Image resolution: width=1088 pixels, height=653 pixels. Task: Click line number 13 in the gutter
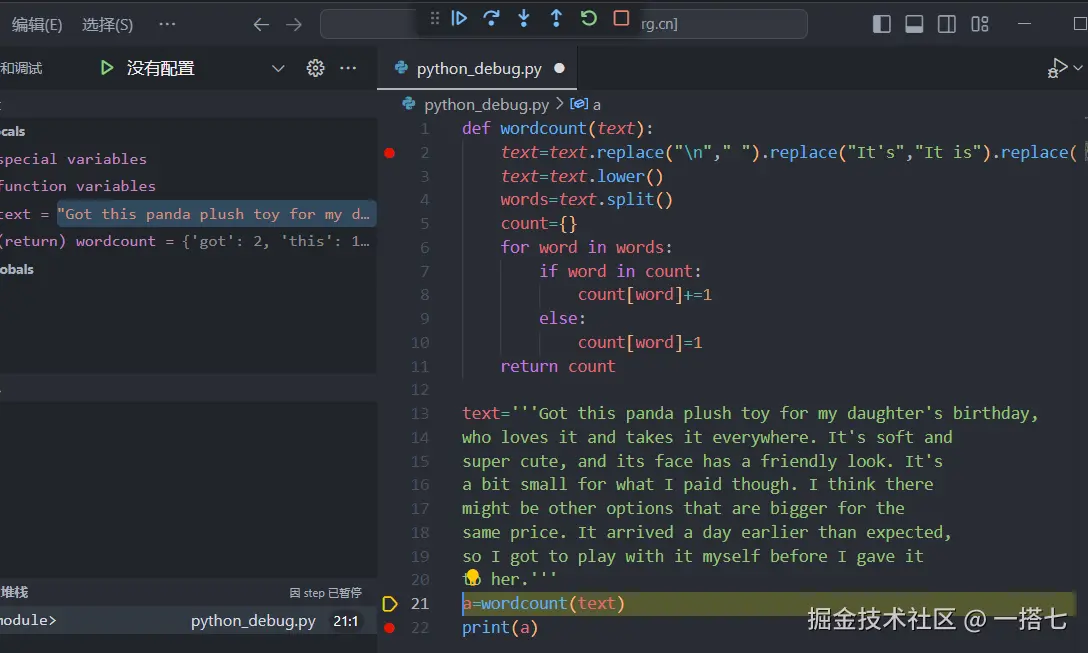pos(420,414)
